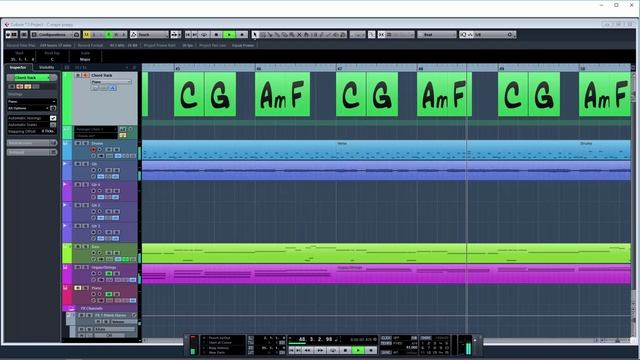
Task: Click the Quantize icon in toolbar
Action: pos(463,35)
